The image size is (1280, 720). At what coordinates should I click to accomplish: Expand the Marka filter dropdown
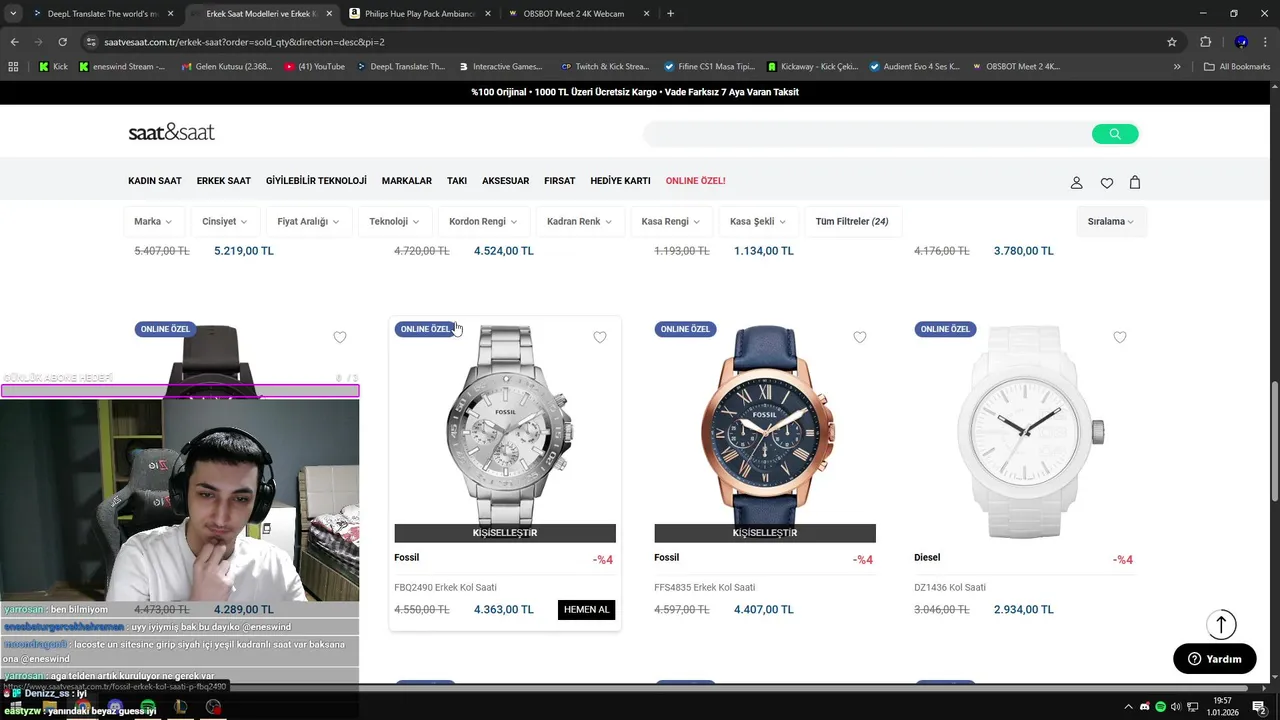pyautogui.click(x=153, y=221)
